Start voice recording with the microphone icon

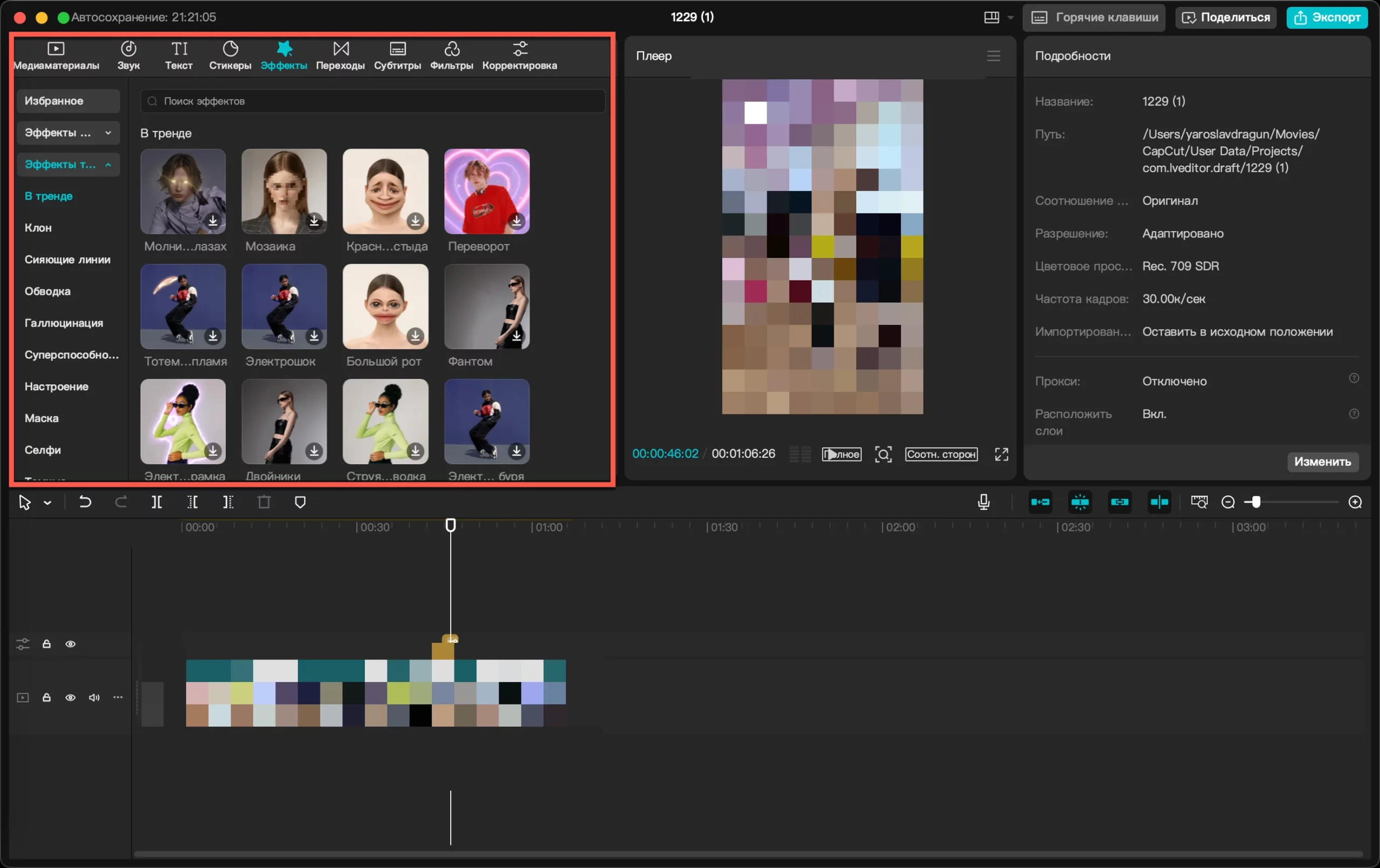coord(983,503)
